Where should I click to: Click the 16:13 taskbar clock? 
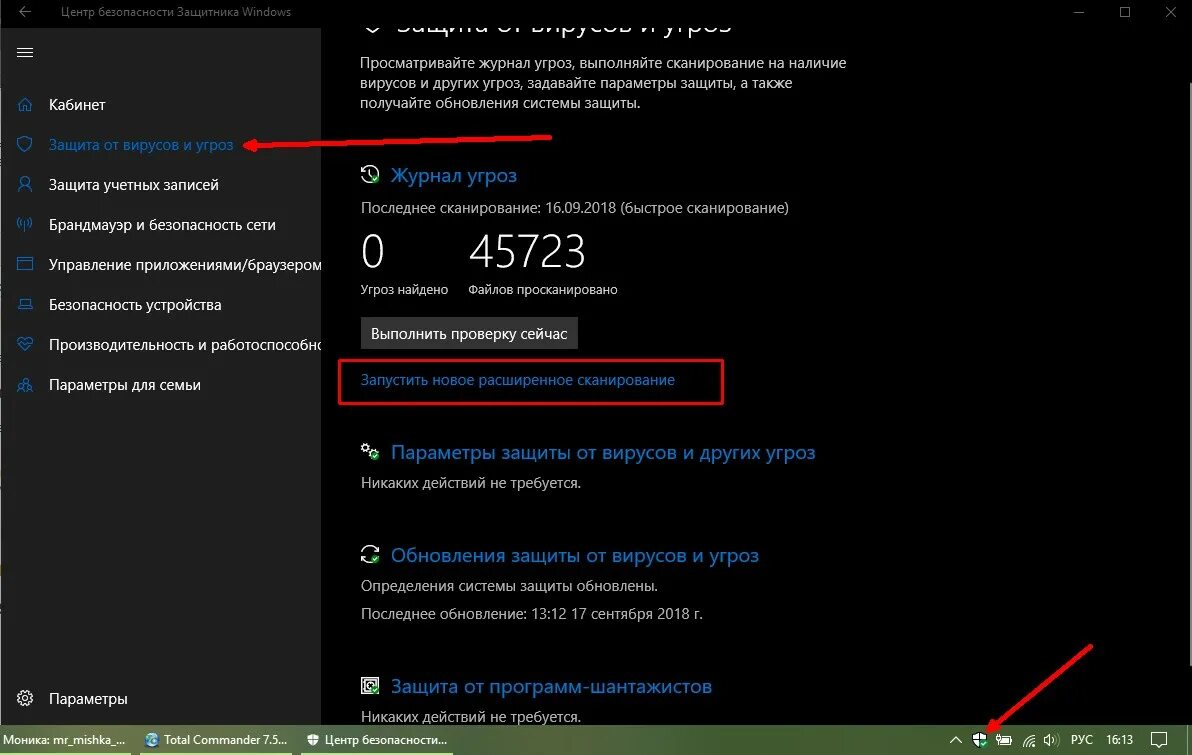[1119, 740]
